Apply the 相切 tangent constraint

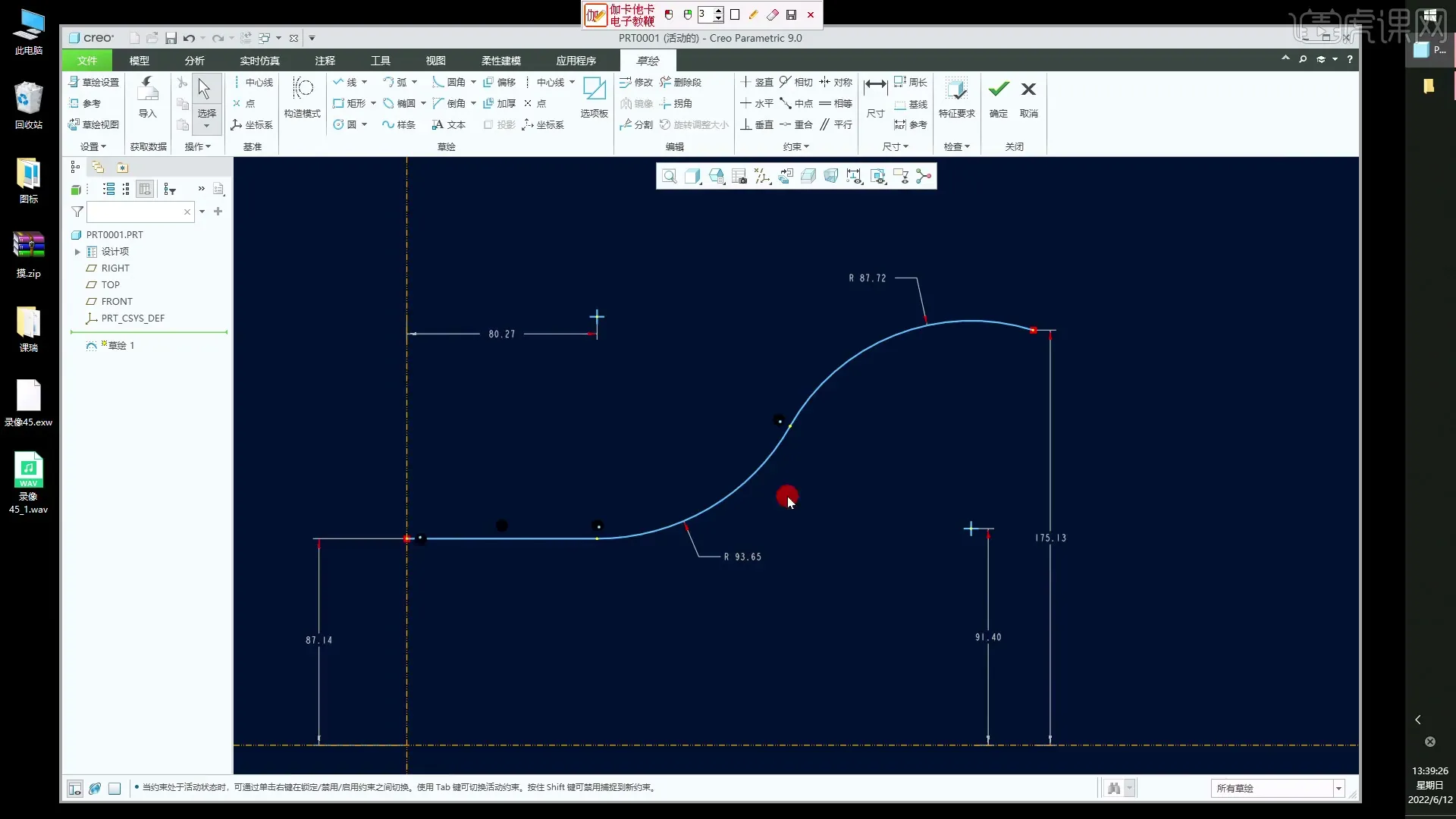coord(795,82)
